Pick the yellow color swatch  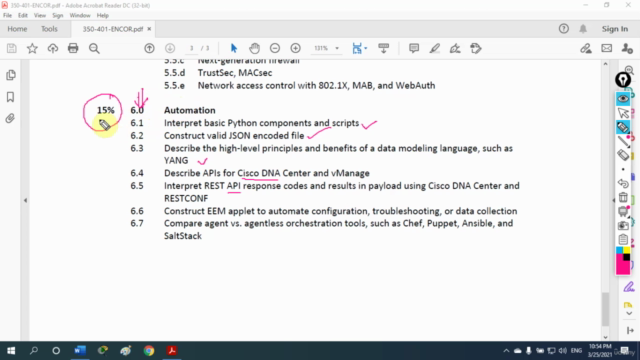627,250
